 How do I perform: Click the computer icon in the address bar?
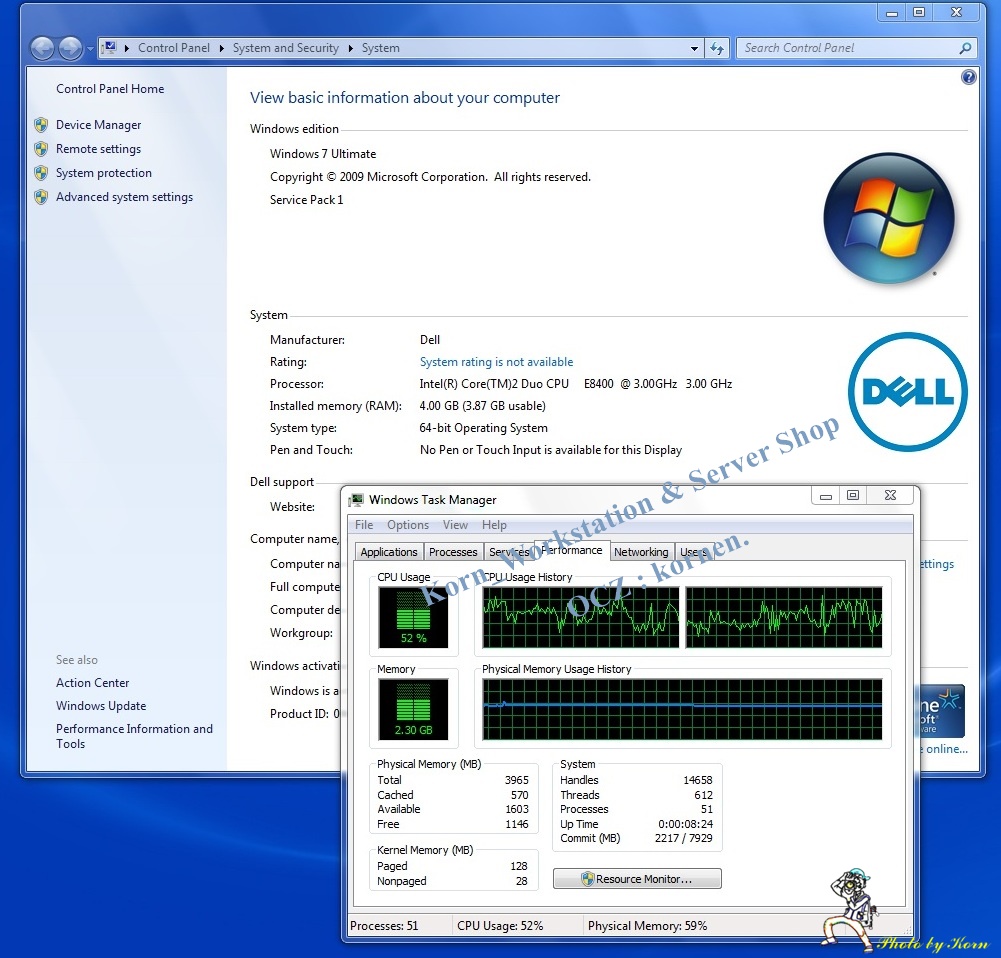[110, 48]
